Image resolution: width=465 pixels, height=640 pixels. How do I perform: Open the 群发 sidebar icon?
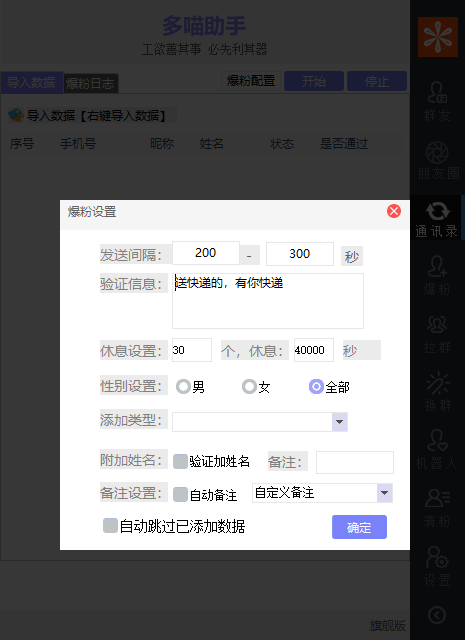[437, 102]
